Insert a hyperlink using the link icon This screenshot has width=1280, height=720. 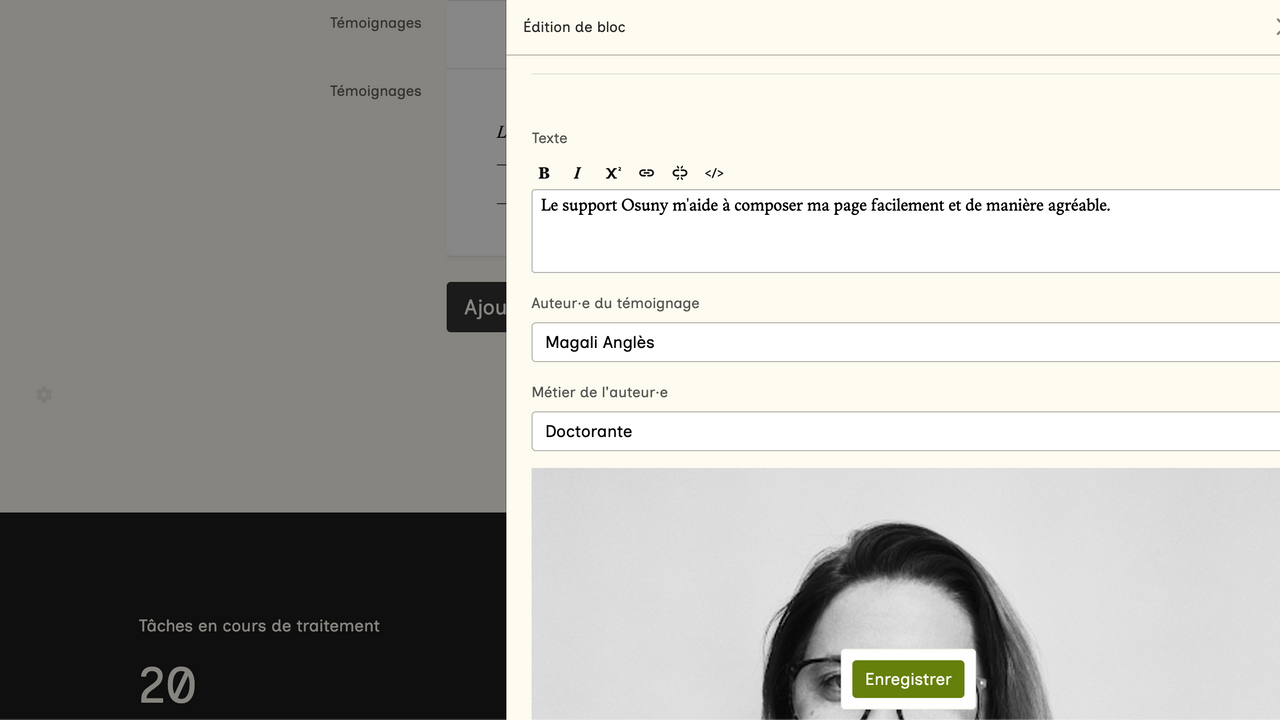(x=646, y=173)
